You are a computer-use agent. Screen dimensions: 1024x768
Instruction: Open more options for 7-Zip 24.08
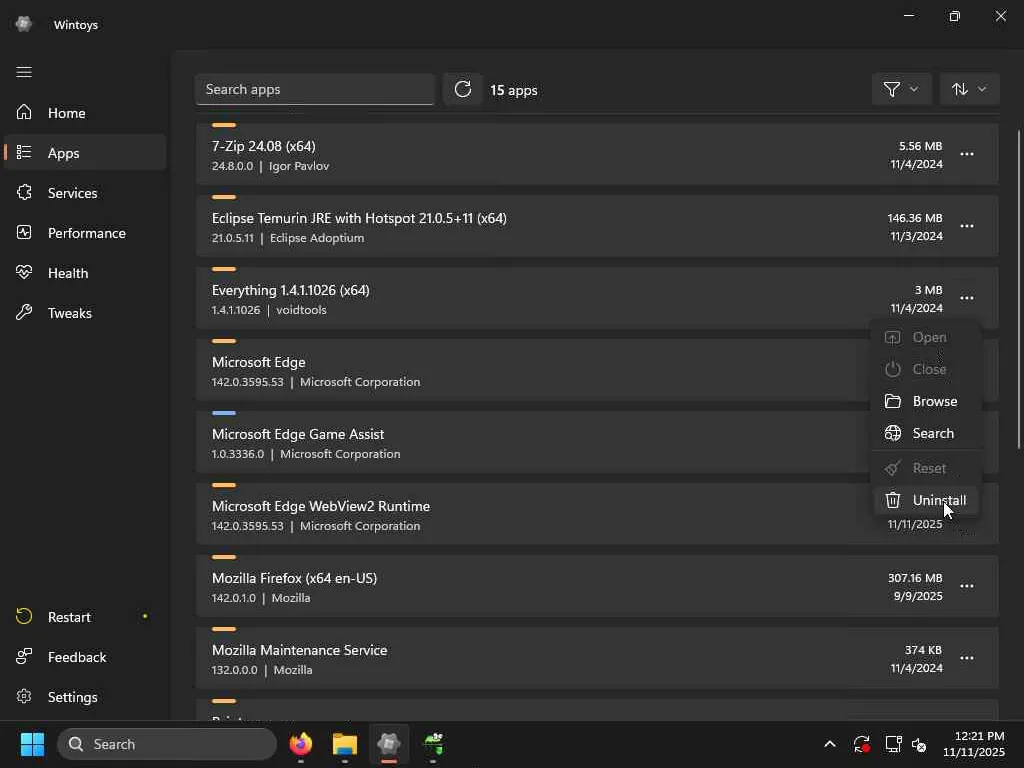click(x=967, y=154)
